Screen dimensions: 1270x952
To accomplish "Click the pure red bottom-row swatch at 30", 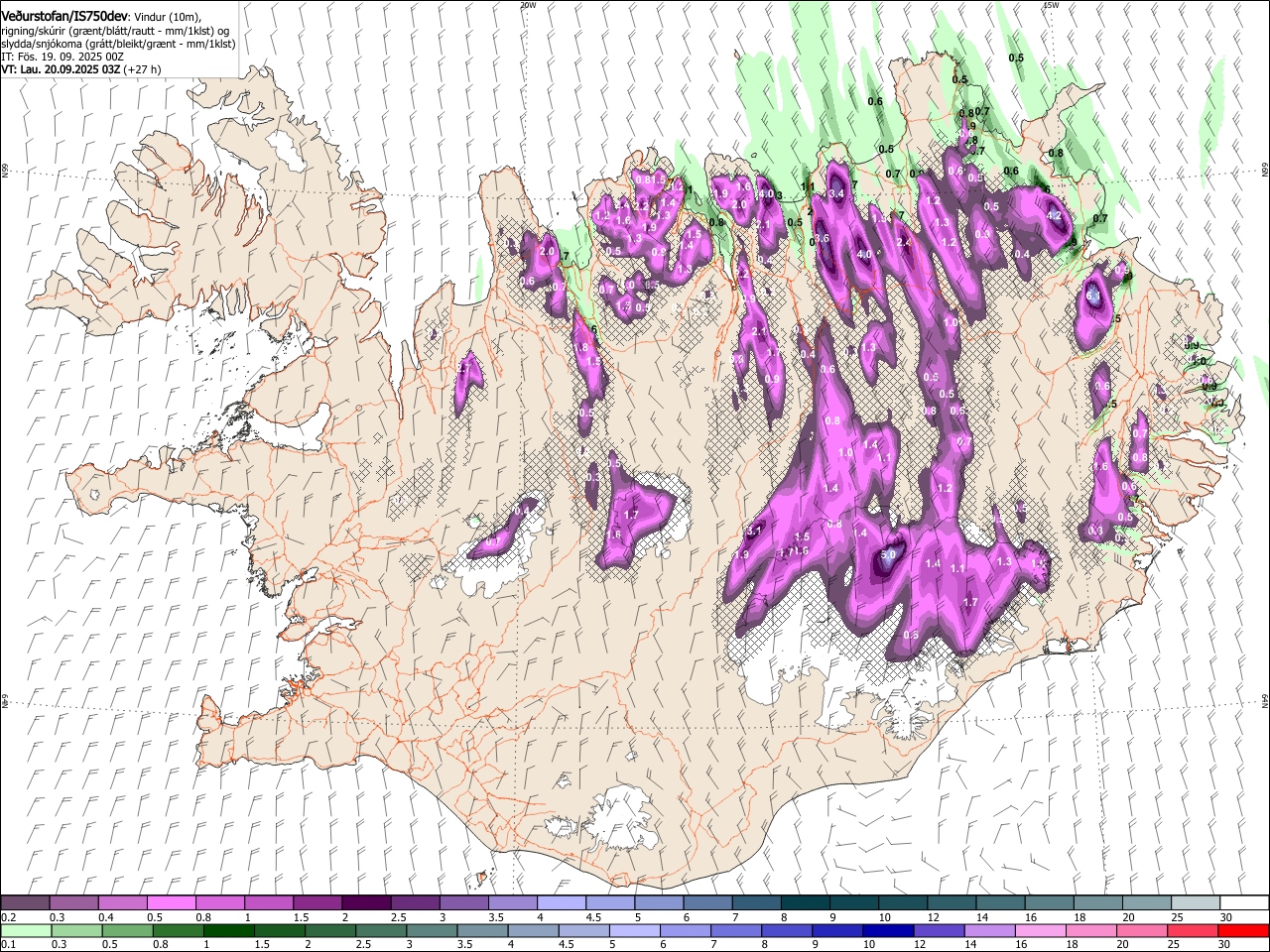I will click(x=1242, y=930).
